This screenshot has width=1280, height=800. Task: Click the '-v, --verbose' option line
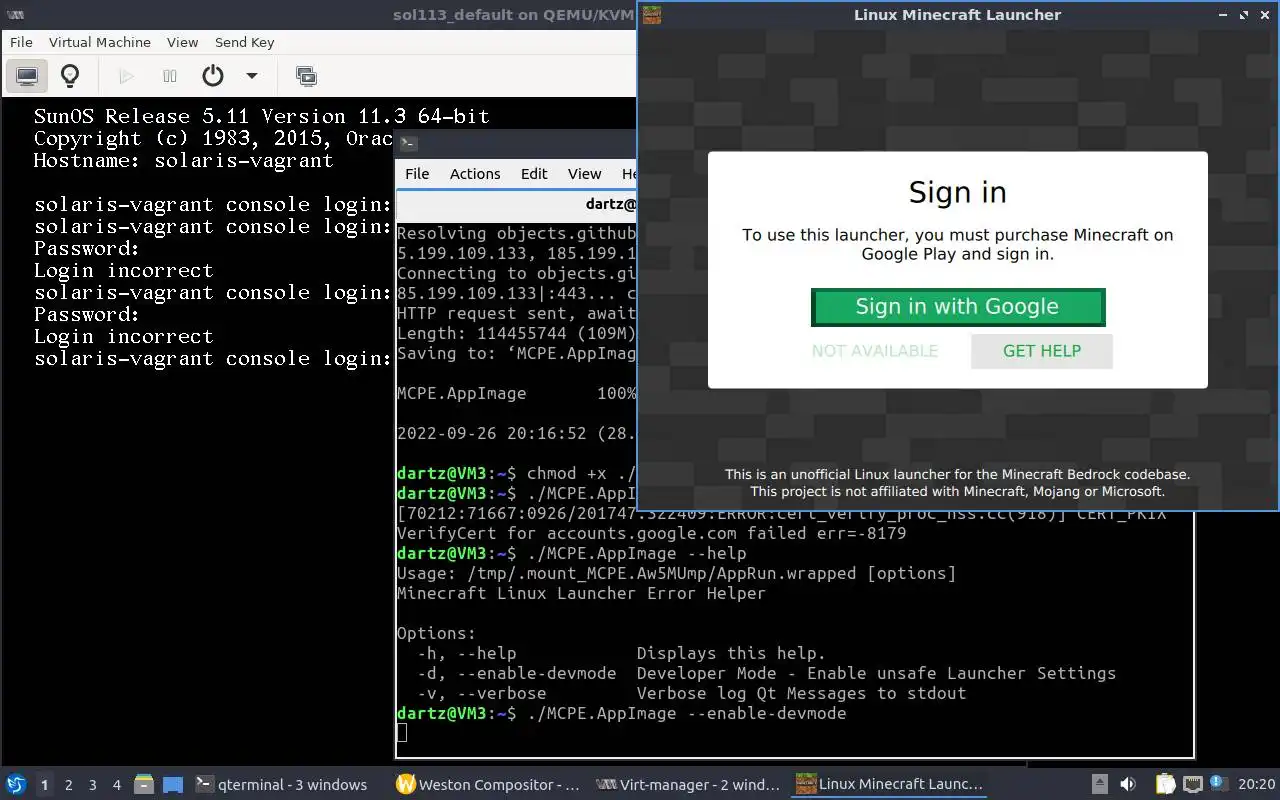point(691,693)
